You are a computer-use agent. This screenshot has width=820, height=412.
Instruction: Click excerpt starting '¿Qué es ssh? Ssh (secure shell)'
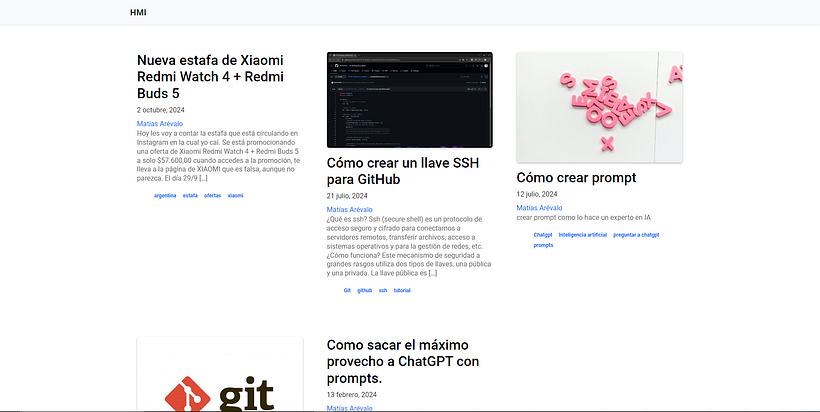[409, 246]
